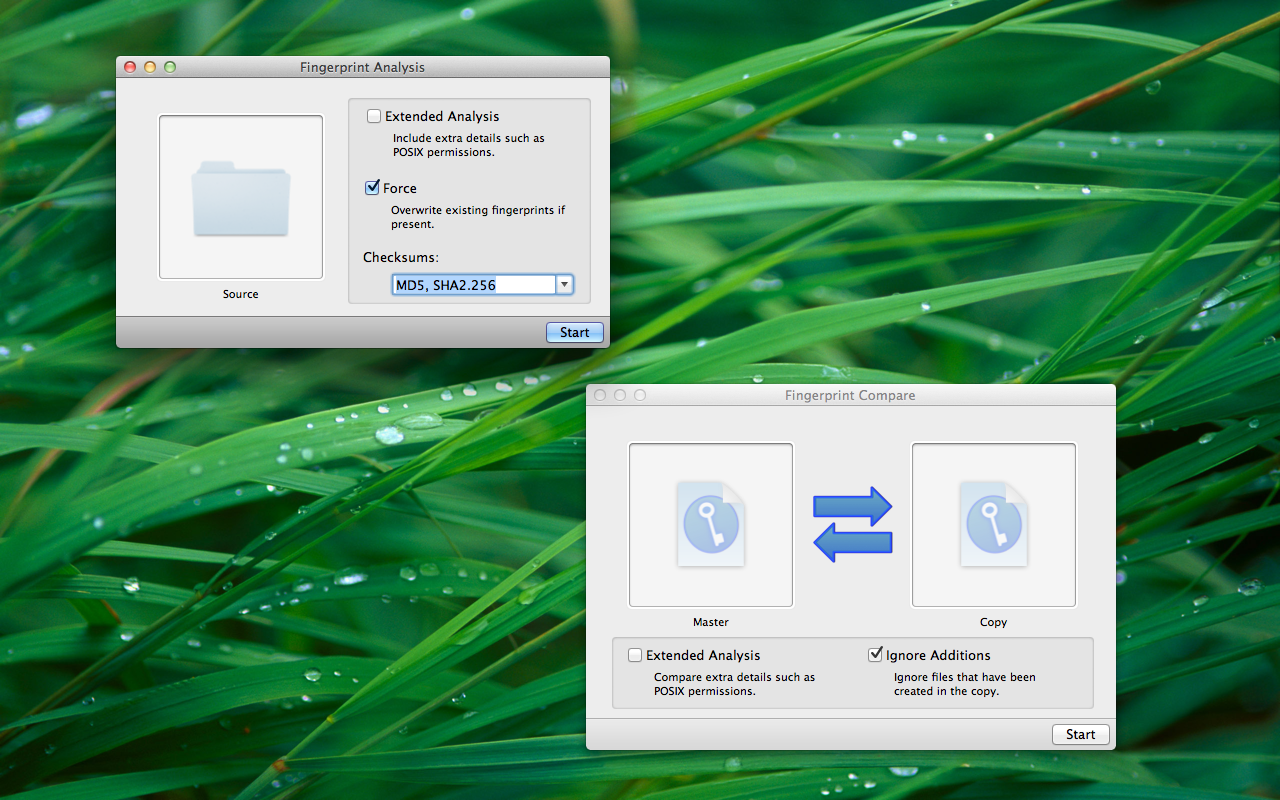The width and height of the screenshot is (1280, 800).
Task: Zoom the Fingerprint Analysis window
Action: tap(170, 67)
